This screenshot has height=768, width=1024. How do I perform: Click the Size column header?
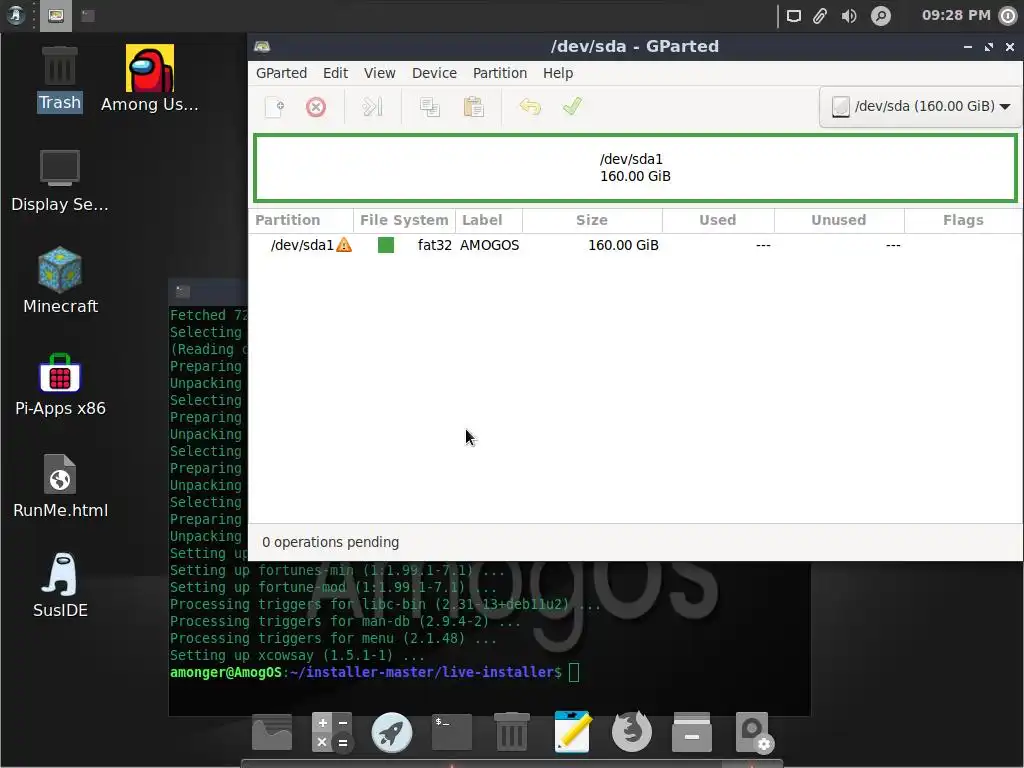coord(592,221)
